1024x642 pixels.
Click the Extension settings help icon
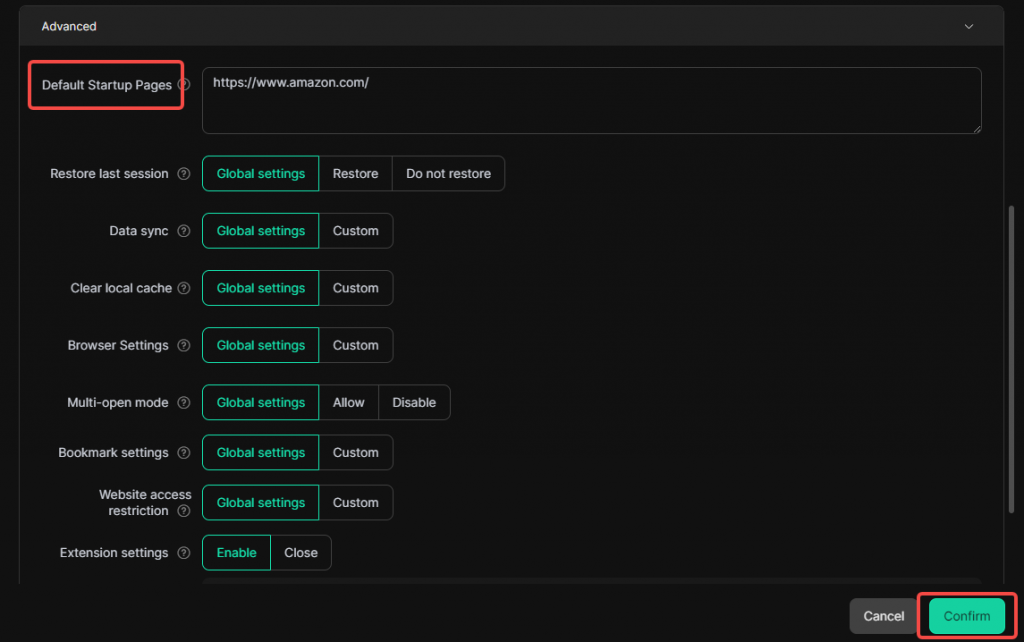tap(183, 553)
